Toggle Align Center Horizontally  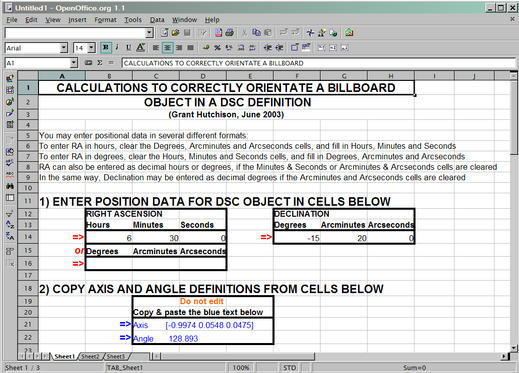tap(167, 48)
